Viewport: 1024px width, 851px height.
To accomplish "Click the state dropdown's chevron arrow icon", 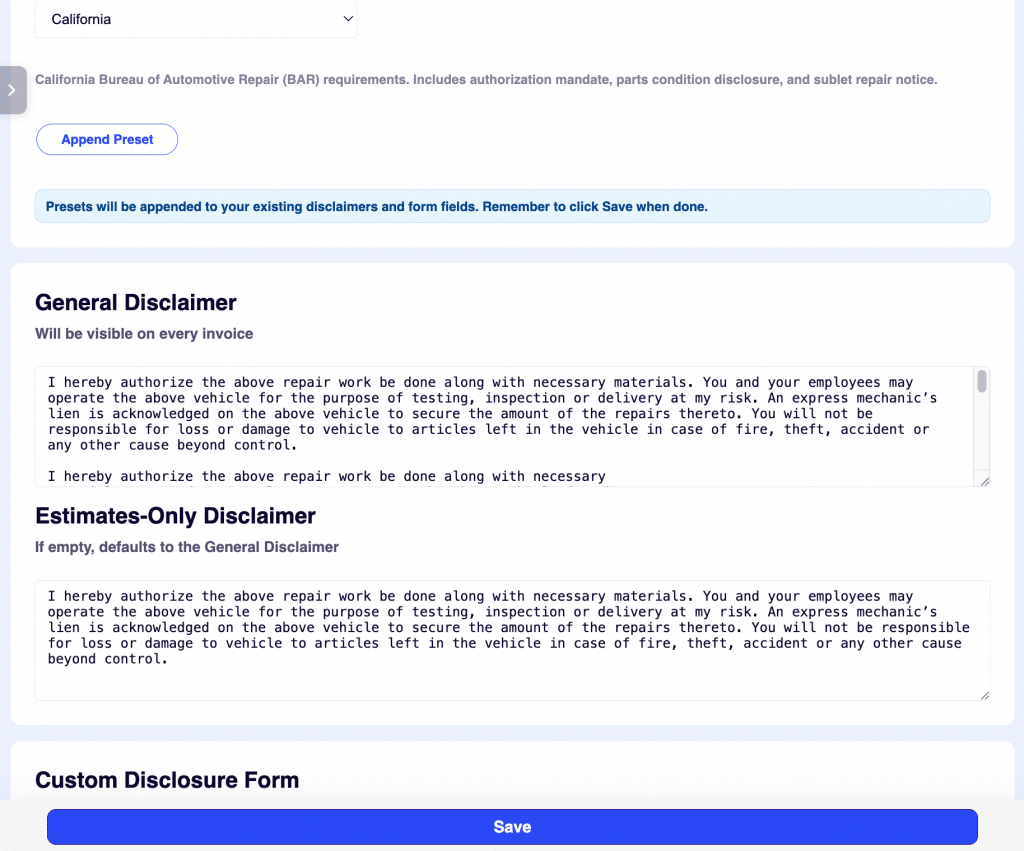I will pyautogui.click(x=348, y=18).
